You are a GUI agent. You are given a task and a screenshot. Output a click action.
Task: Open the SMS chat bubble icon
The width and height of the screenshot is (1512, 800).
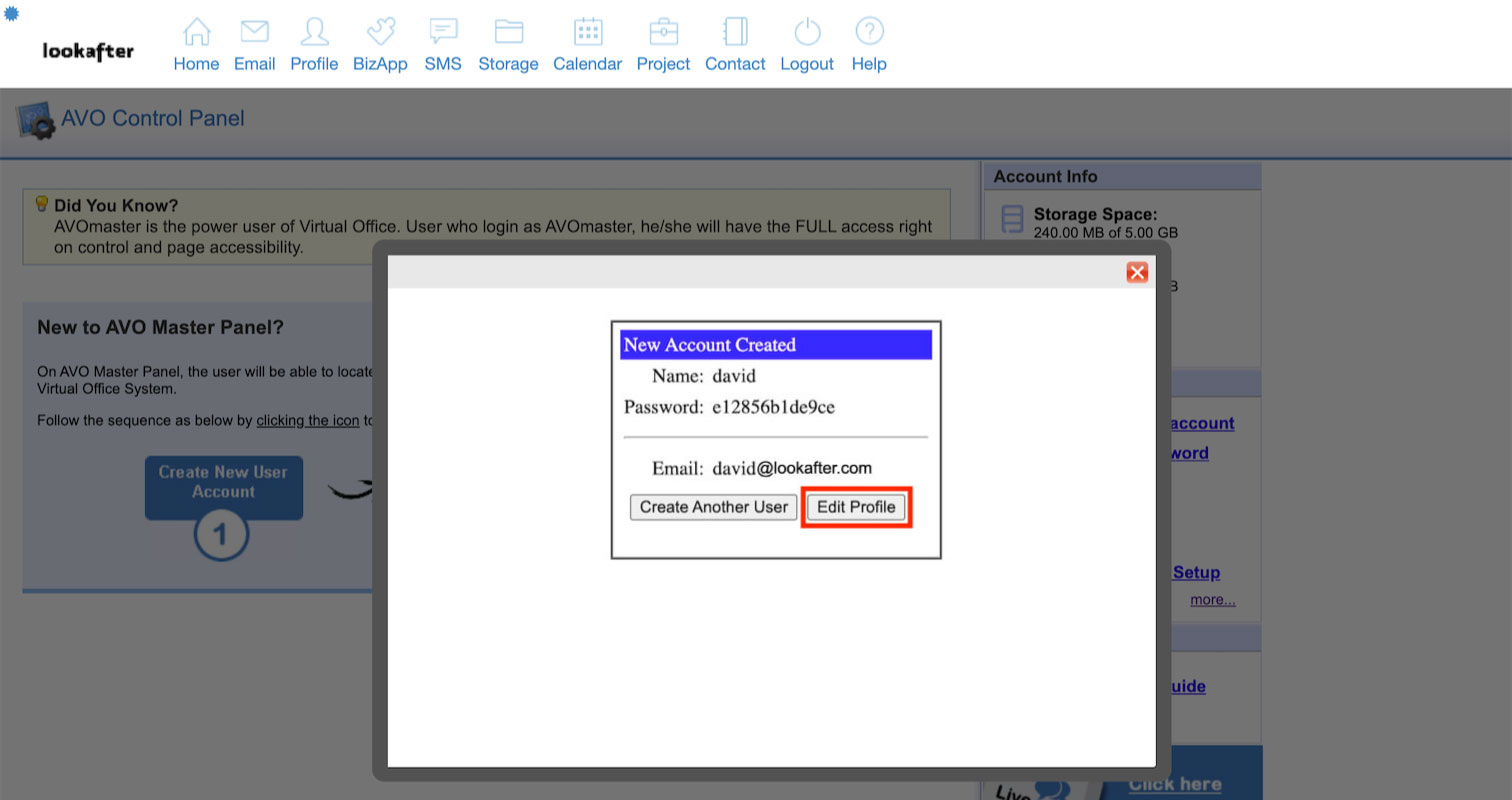(x=443, y=32)
